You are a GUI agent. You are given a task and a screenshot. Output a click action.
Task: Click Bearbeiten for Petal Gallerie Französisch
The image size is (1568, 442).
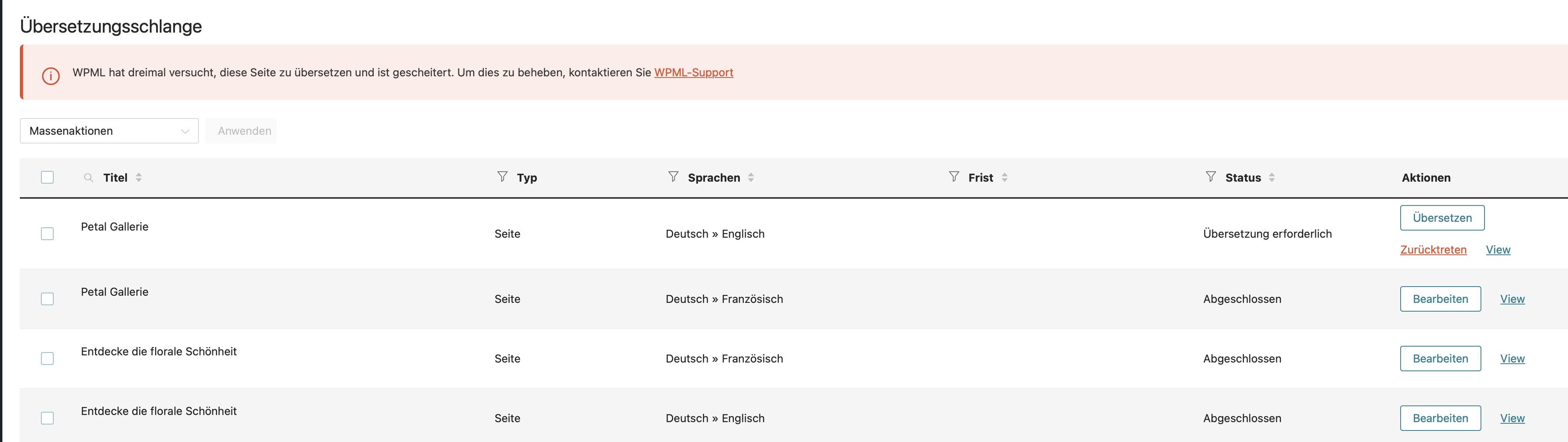(1440, 299)
